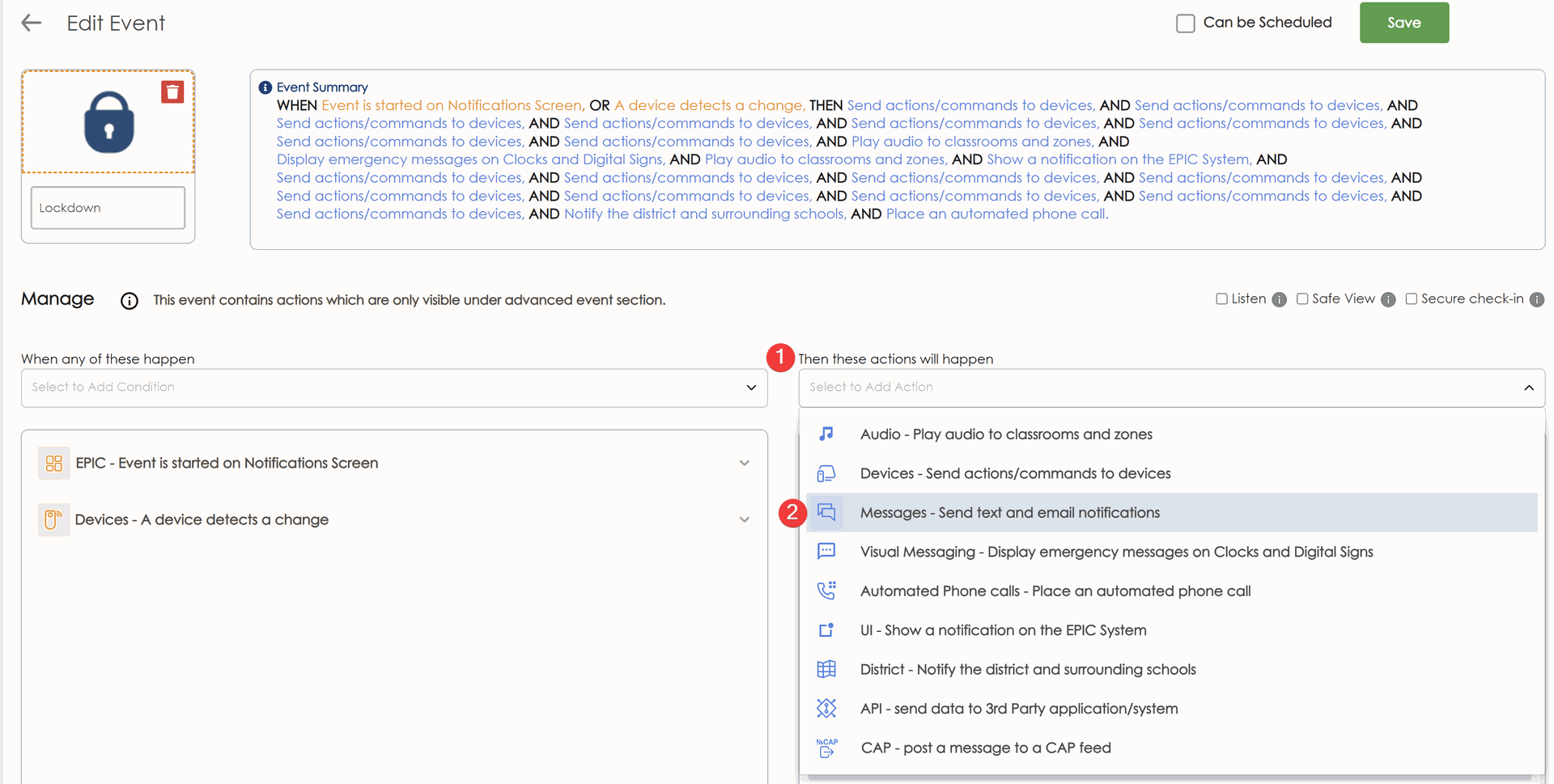The image size is (1554, 784).
Task: Click the Lockdown event name field
Action: (x=108, y=208)
